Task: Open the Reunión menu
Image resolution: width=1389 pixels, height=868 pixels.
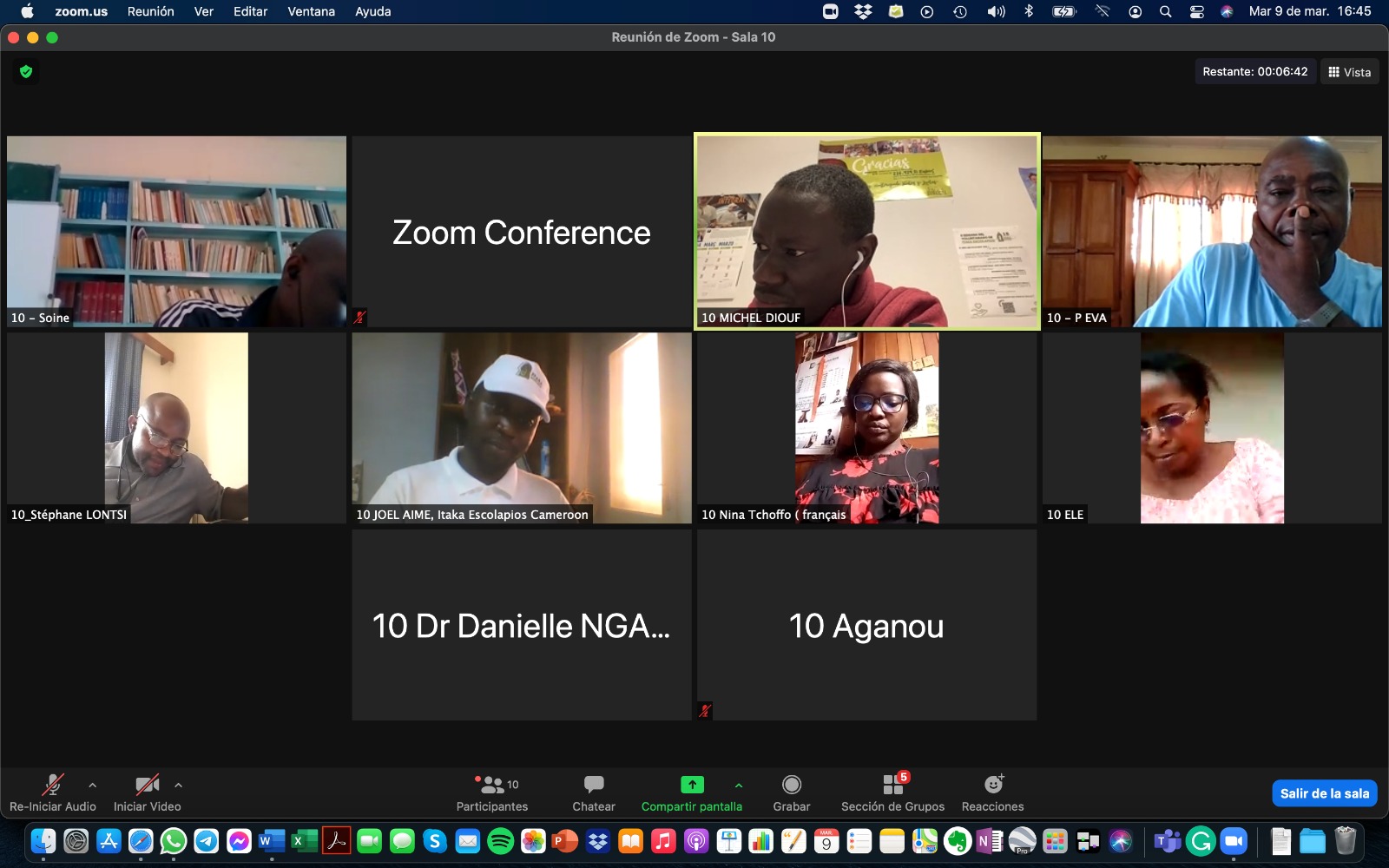Action: pyautogui.click(x=150, y=11)
